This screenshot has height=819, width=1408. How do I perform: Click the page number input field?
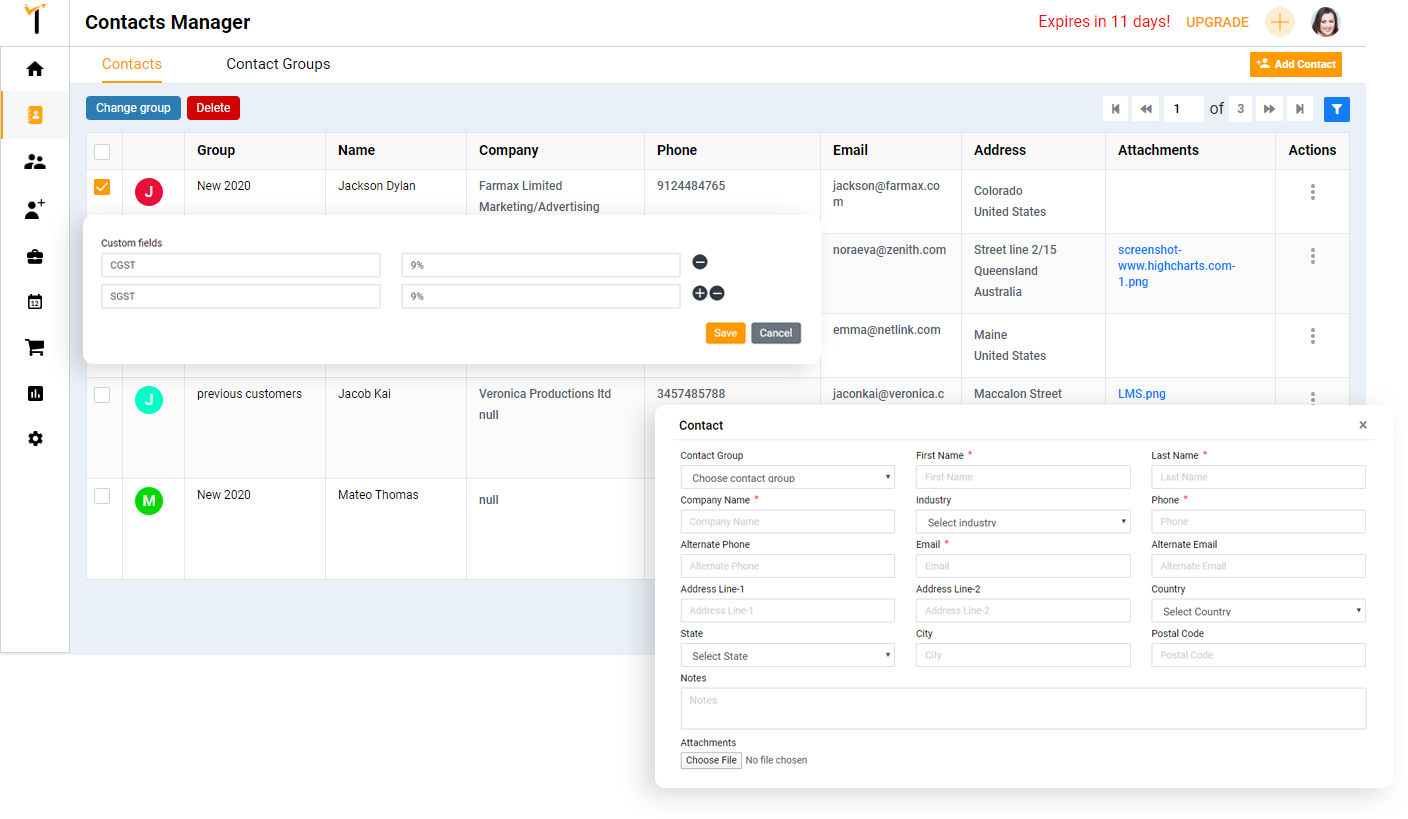1183,109
